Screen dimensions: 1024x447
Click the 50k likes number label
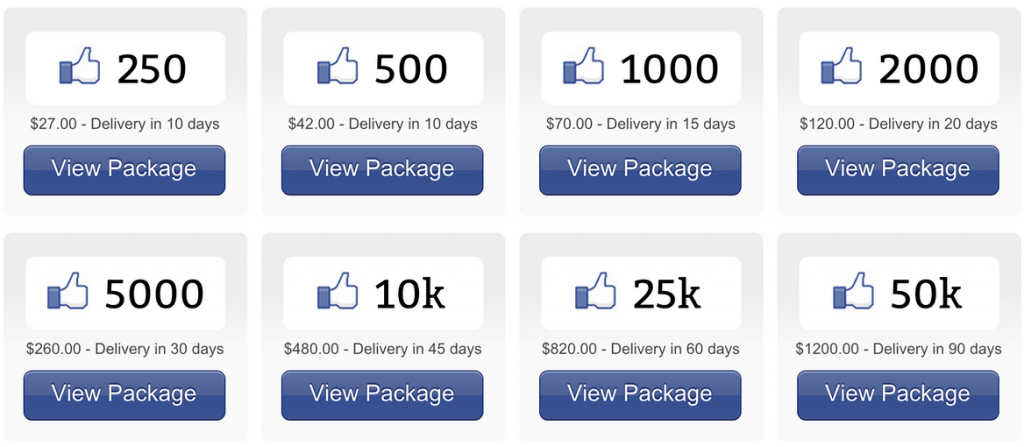926,293
